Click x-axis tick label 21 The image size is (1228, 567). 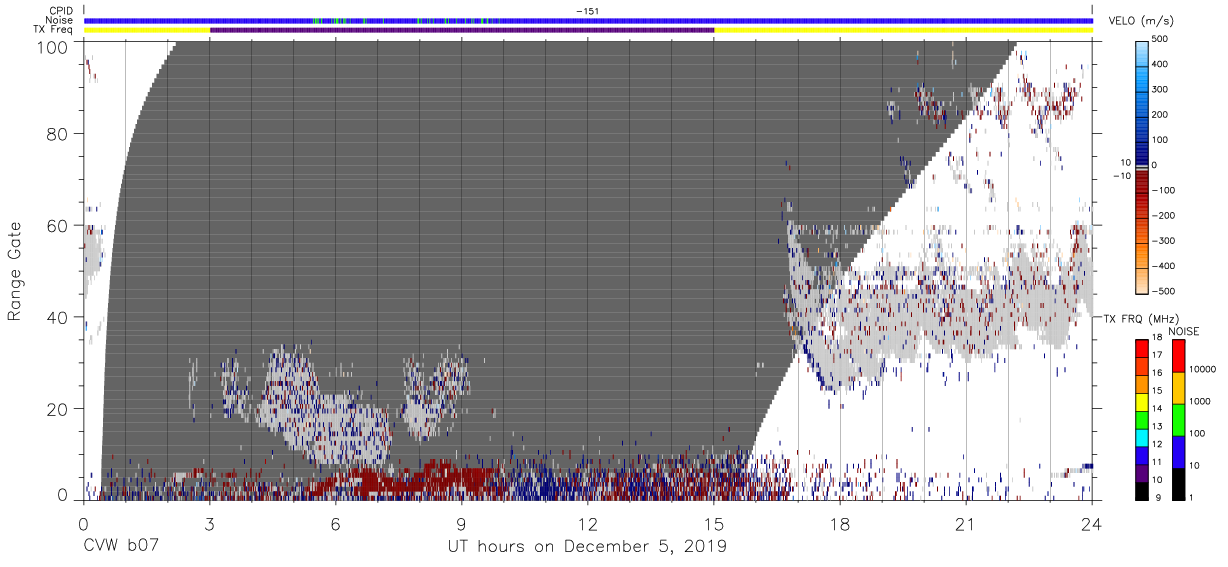pos(966,523)
